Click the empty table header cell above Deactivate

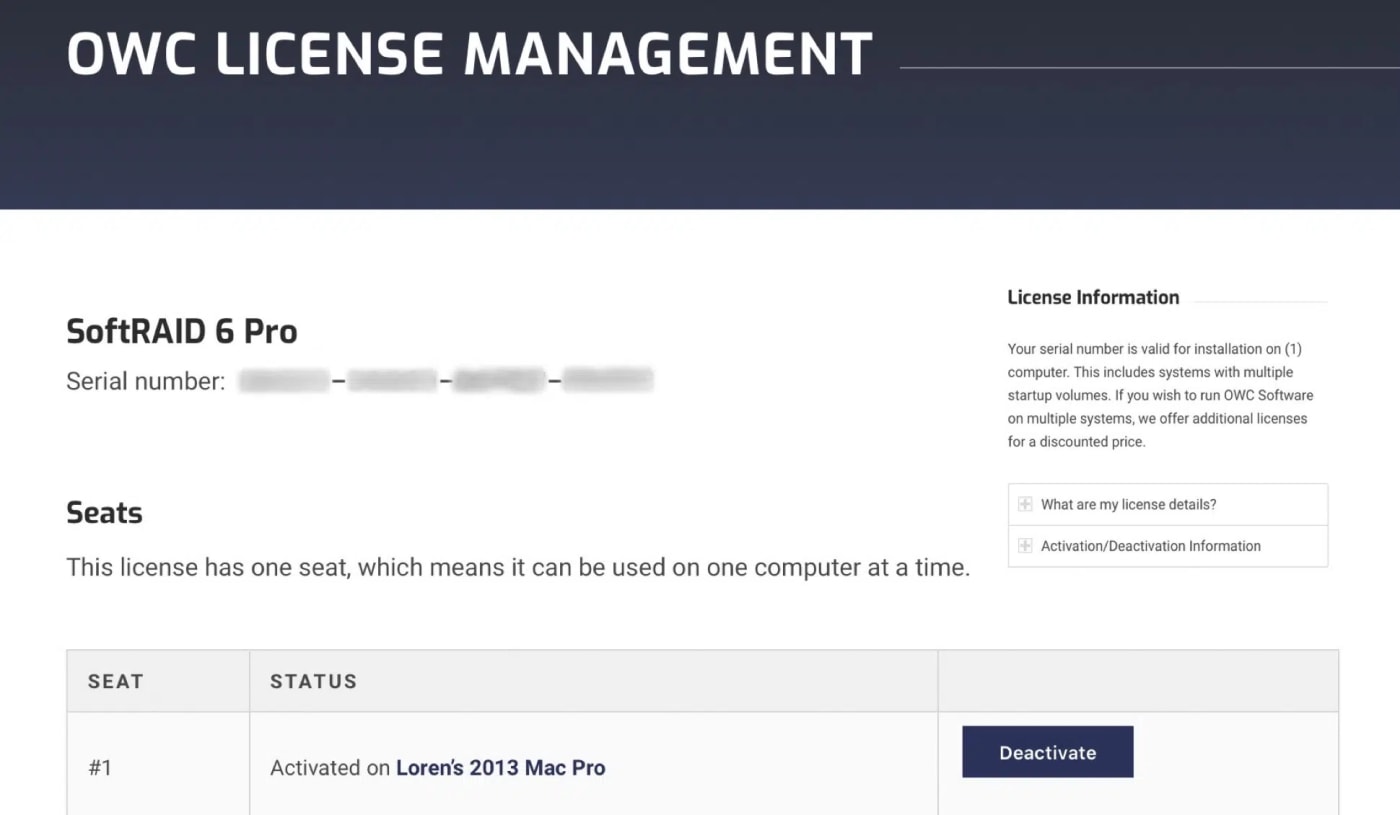(1138, 681)
